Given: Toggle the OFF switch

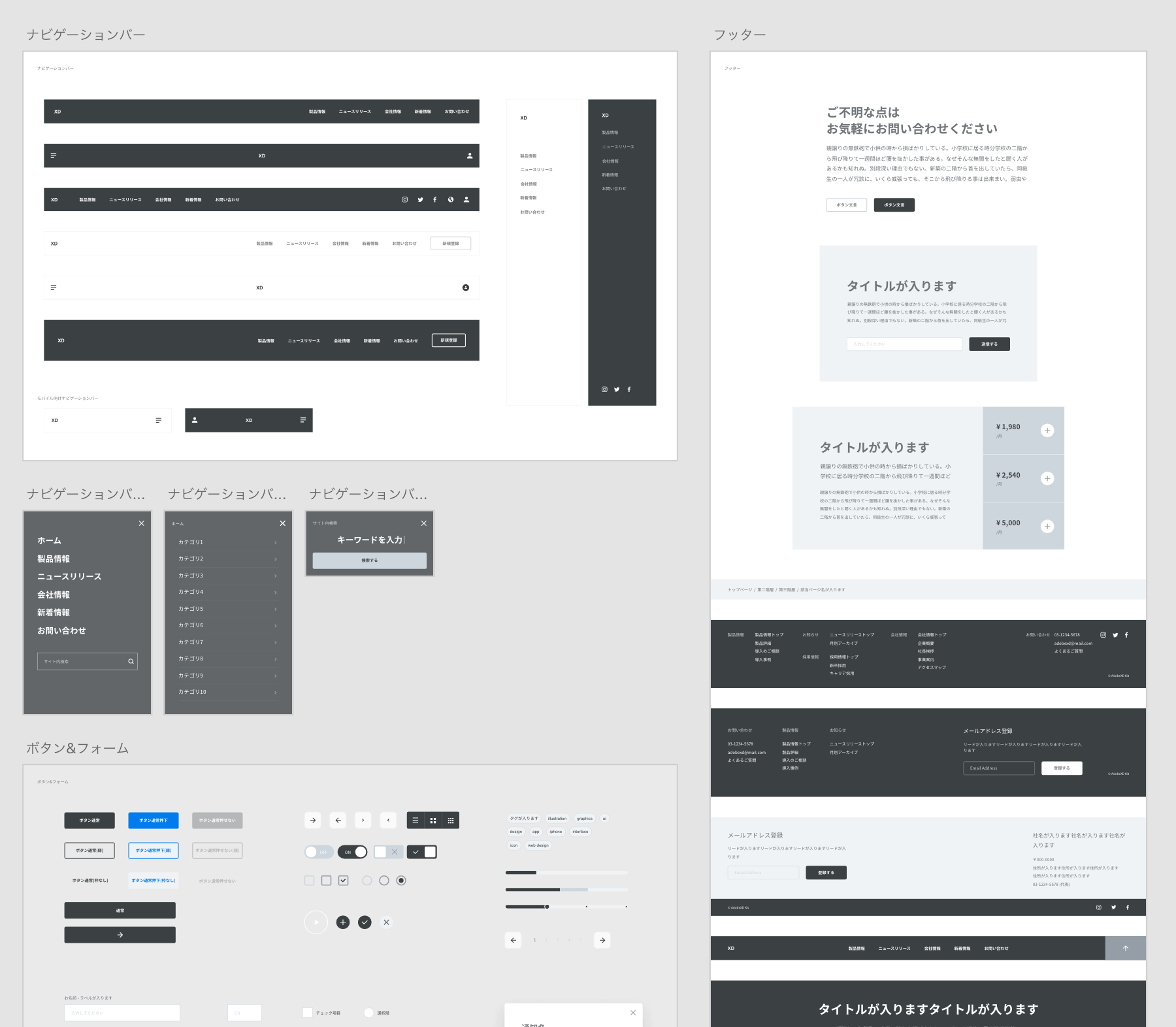Looking at the screenshot, I should click(319, 852).
